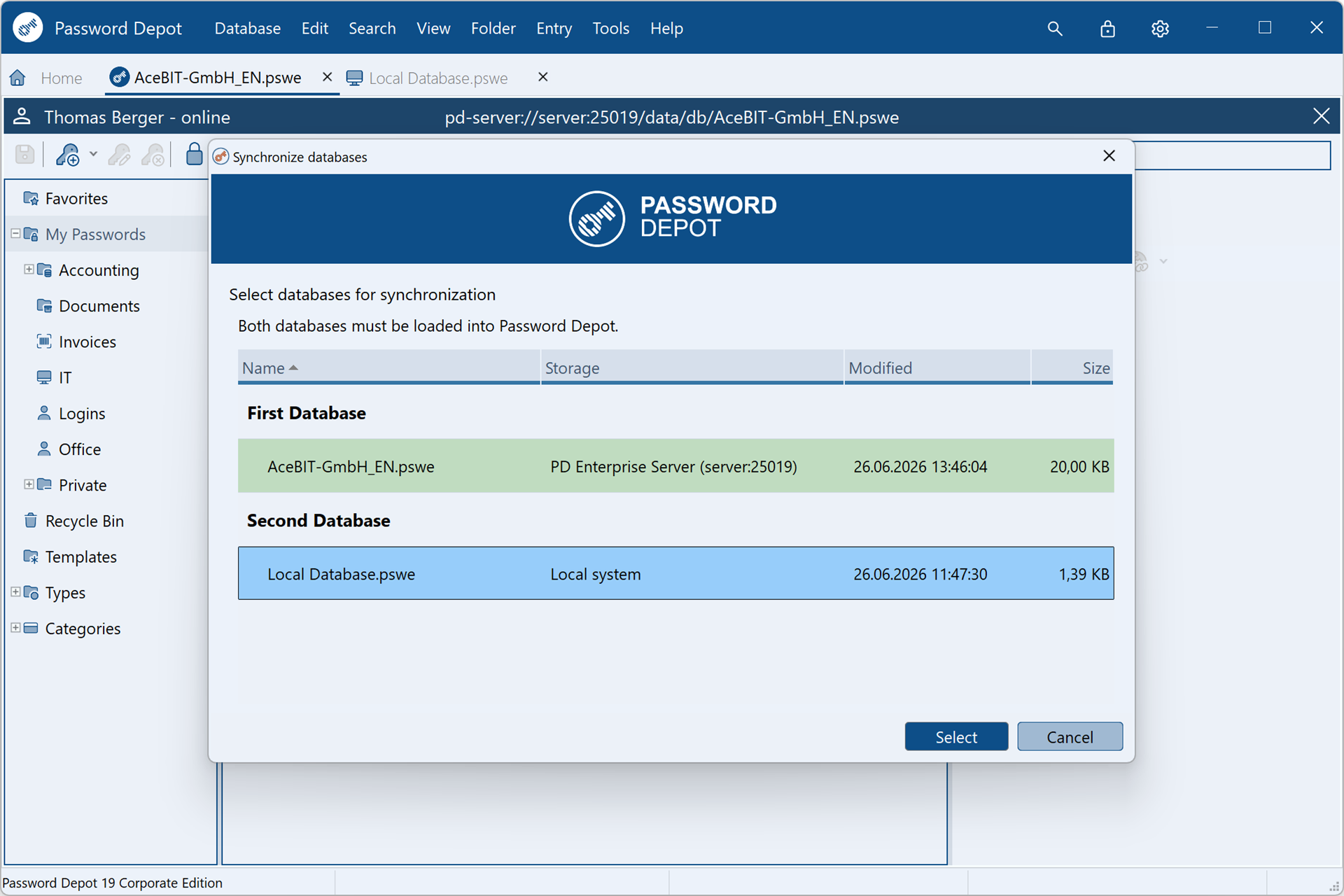
Task: Open the Database menu
Action: [247, 28]
